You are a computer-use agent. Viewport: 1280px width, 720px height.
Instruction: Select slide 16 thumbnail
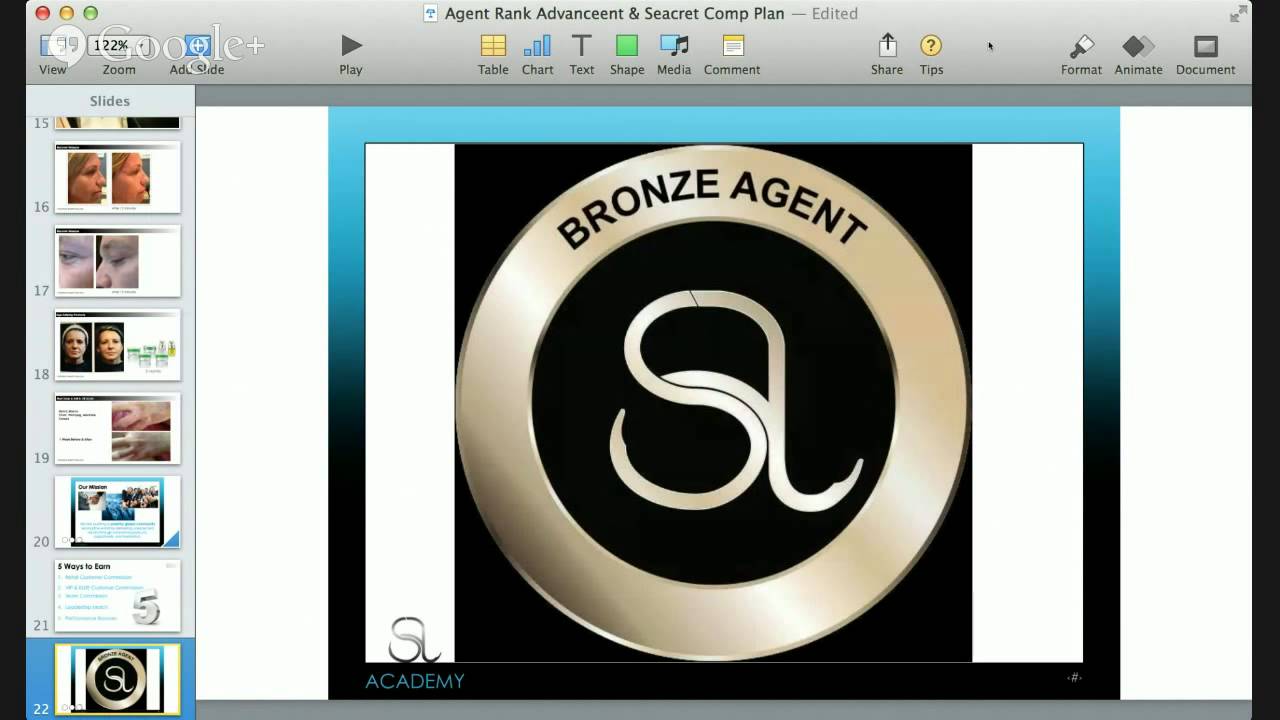(x=117, y=177)
